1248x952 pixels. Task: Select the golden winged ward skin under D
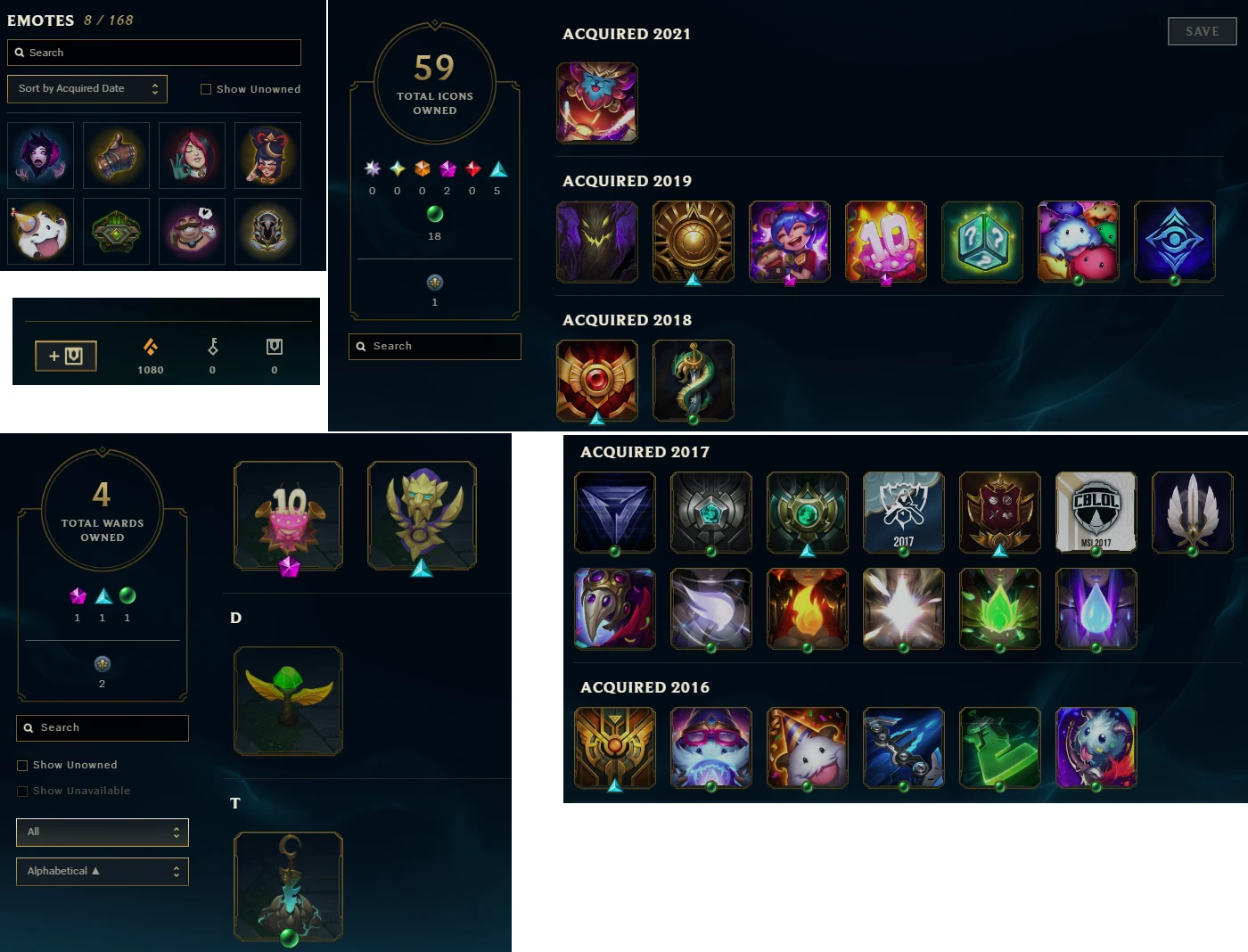tap(288, 701)
